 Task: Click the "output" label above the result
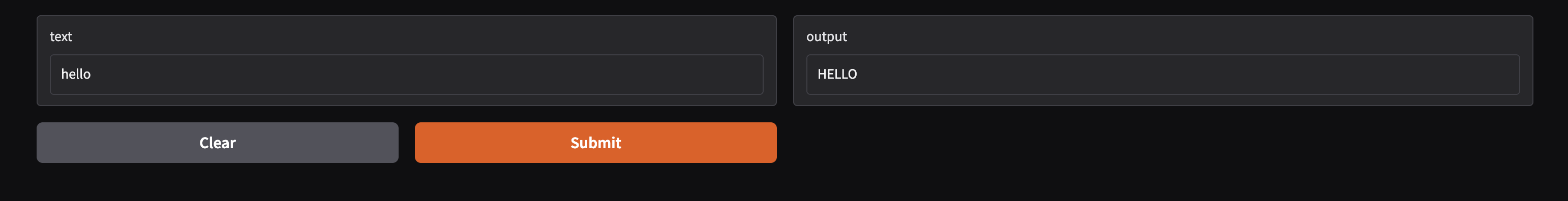[x=826, y=37]
